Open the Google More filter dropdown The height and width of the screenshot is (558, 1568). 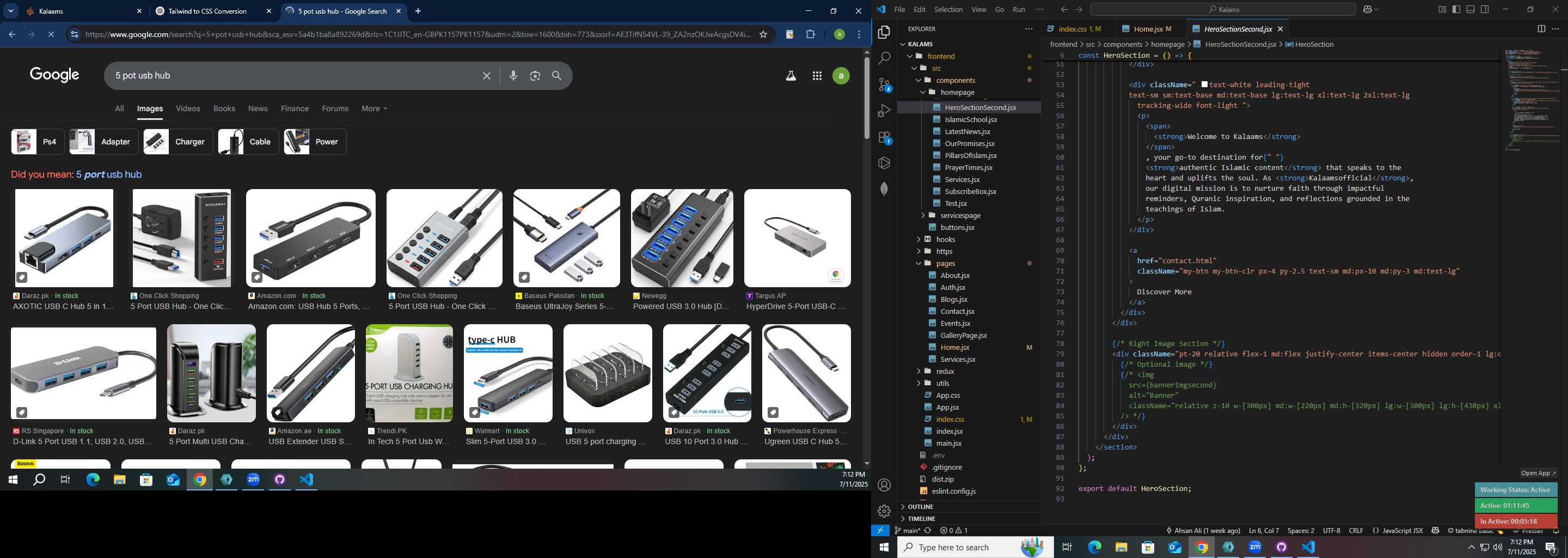click(x=373, y=108)
